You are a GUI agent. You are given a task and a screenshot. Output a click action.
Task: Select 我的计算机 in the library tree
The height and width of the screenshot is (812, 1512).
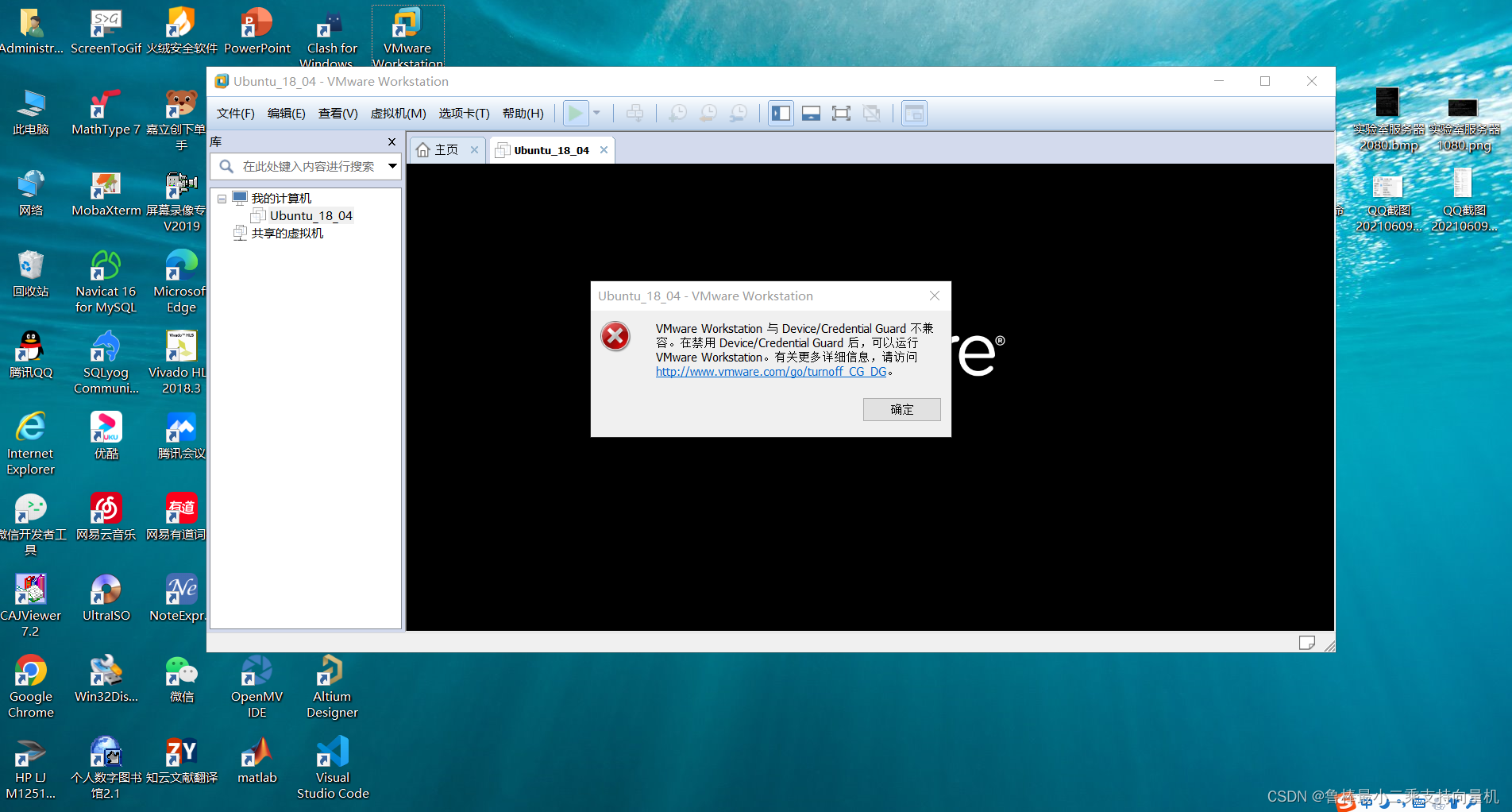tap(281, 198)
